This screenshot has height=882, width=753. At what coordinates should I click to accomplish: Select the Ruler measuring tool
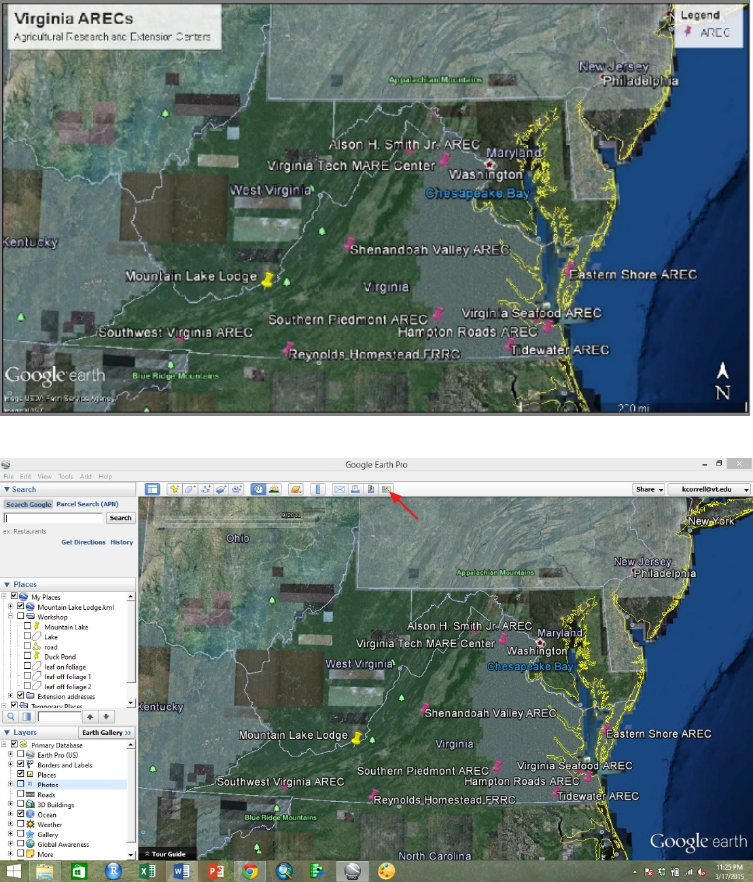(318, 489)
